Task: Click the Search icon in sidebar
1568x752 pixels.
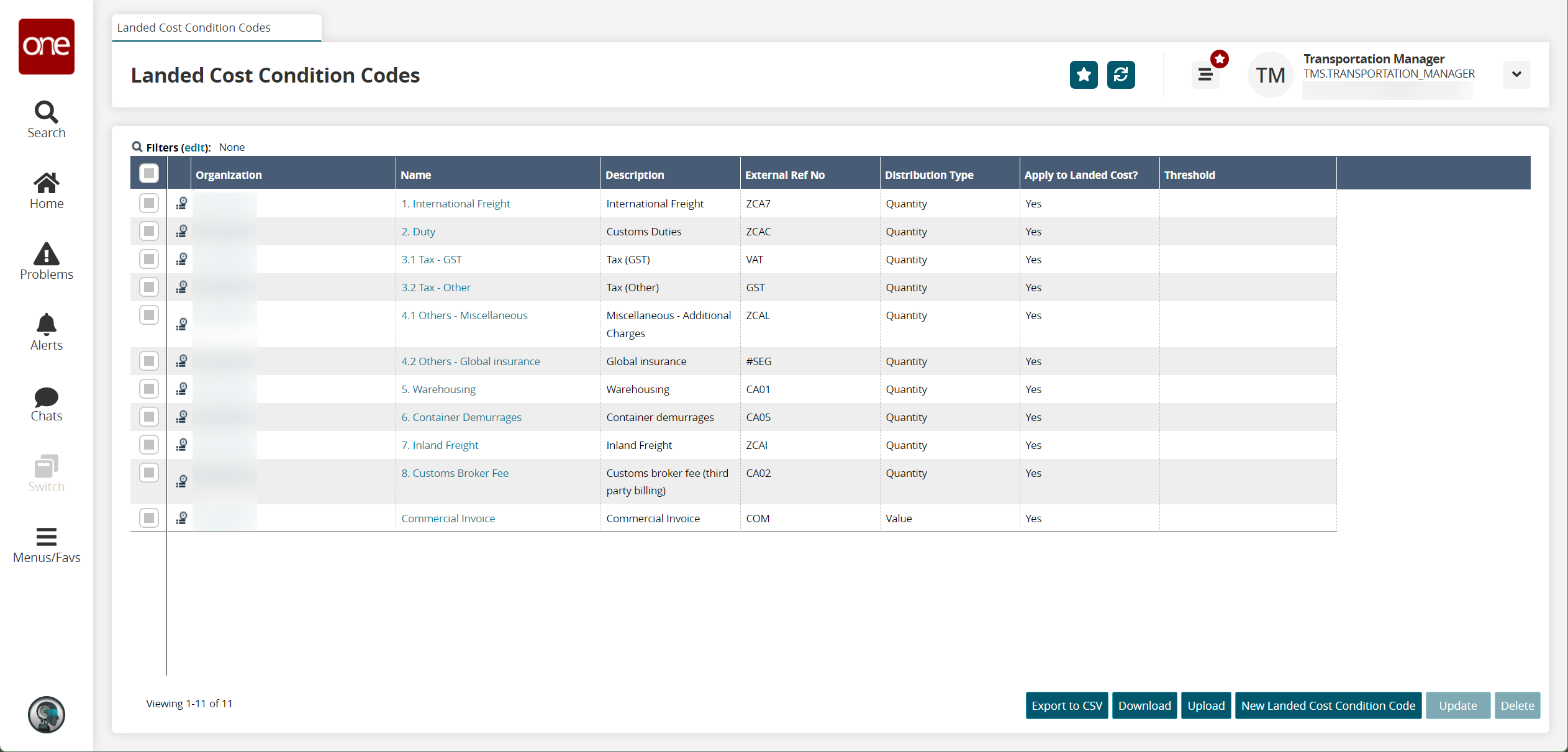Action: (x=45, y=111)
